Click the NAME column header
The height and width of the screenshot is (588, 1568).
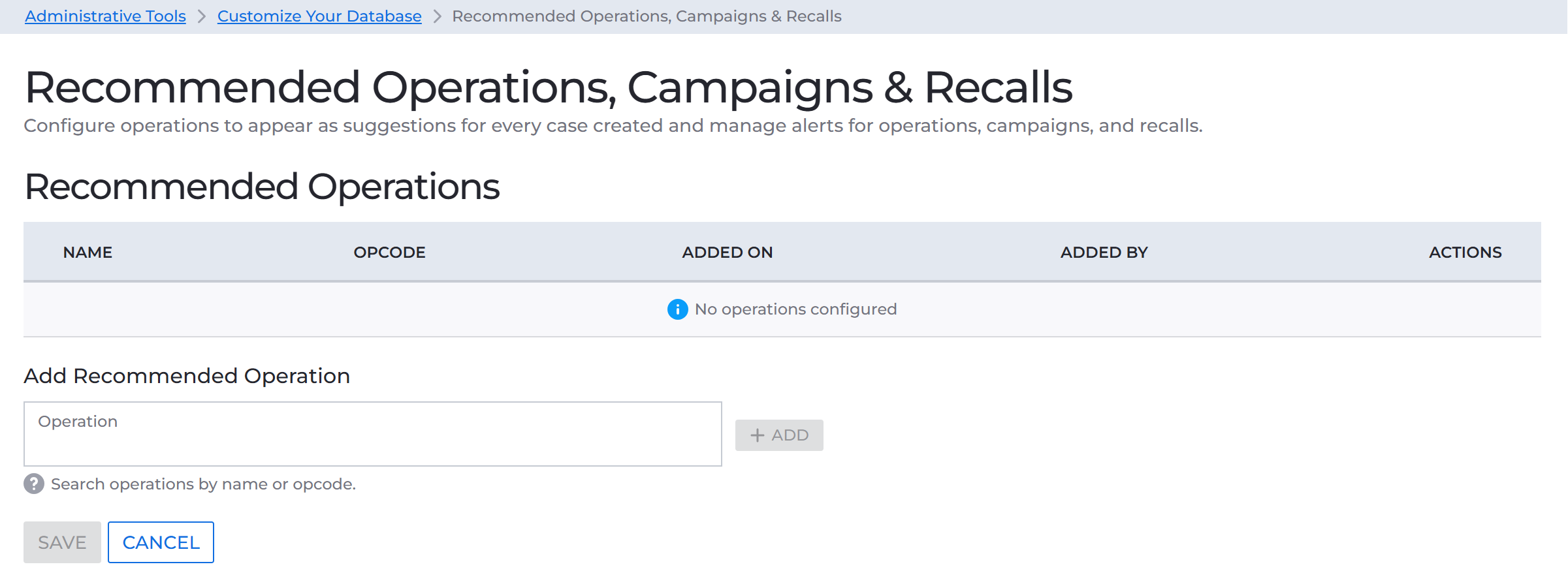tap(88, 253)
